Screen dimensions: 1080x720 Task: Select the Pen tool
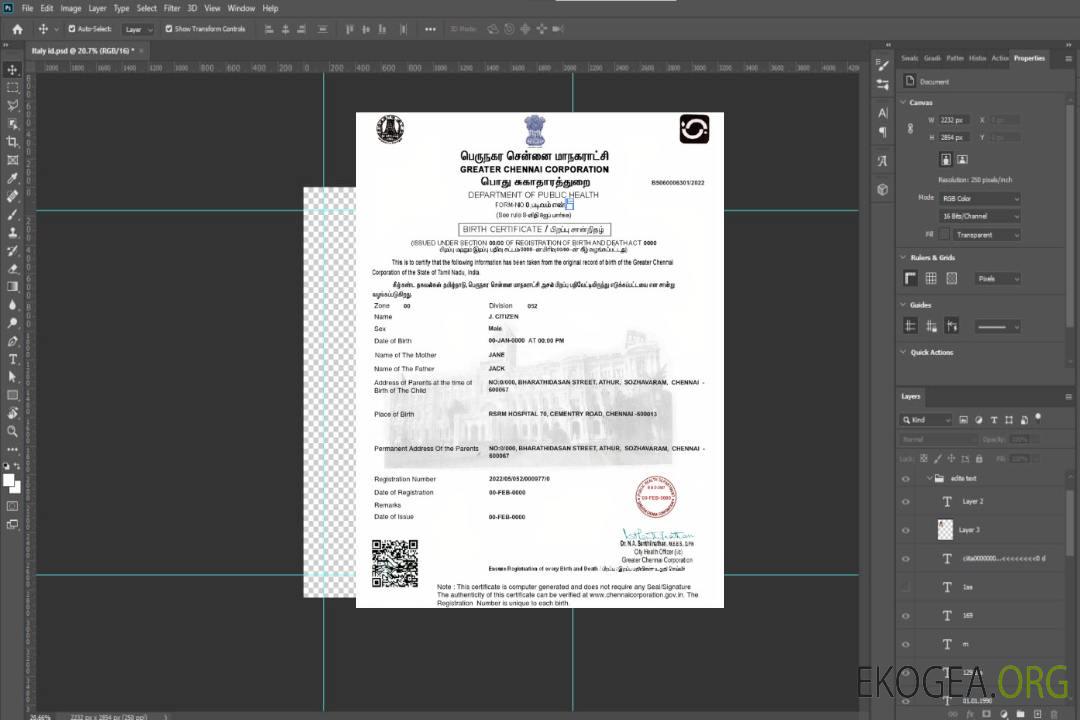[x=12, y=341]
